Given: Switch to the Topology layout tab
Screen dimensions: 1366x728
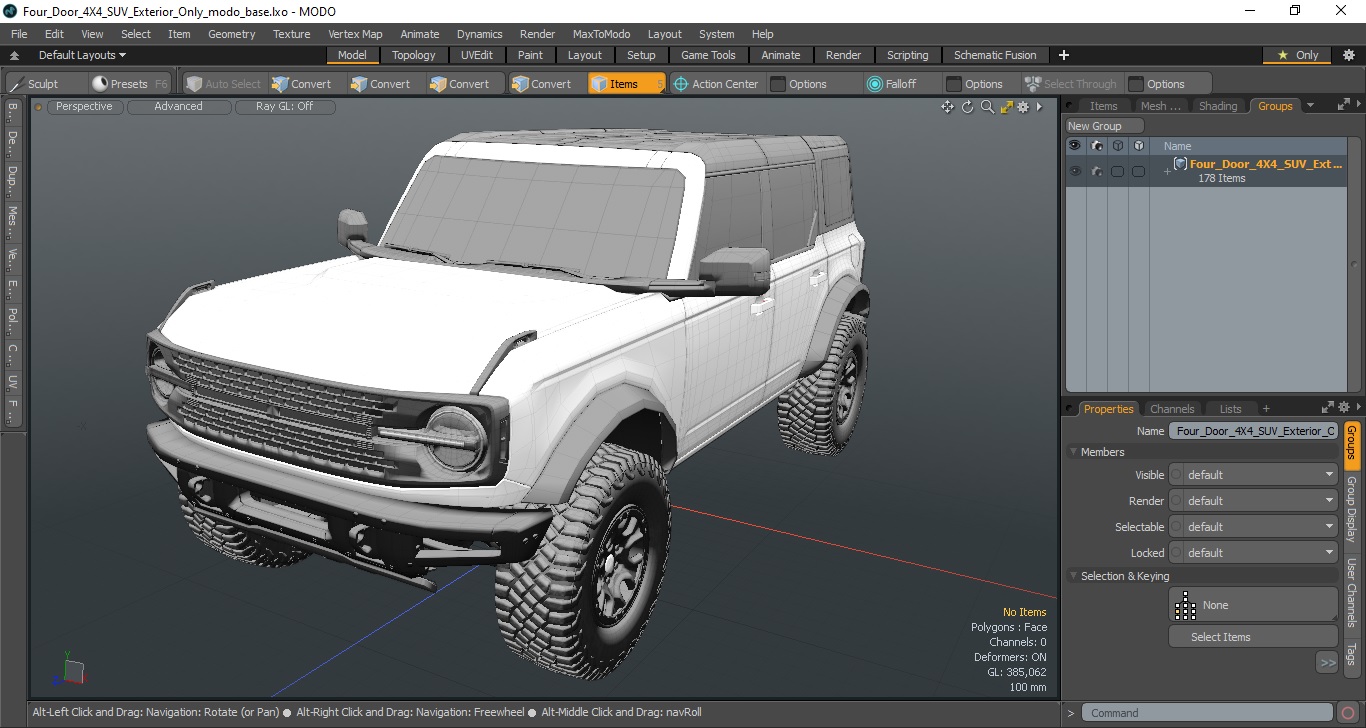Looking at the screenshot, I should tap(413, 55).
